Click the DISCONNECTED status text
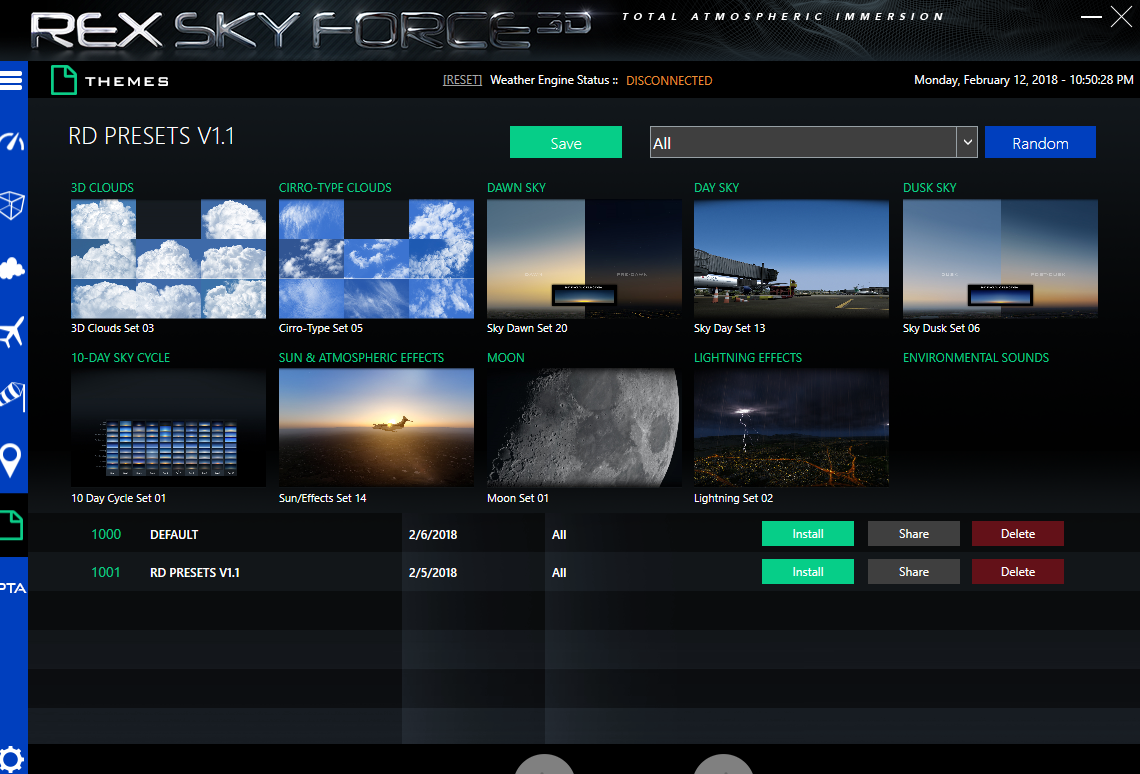The width and height of the screenshot is (1140, 774). coord(669,81)
